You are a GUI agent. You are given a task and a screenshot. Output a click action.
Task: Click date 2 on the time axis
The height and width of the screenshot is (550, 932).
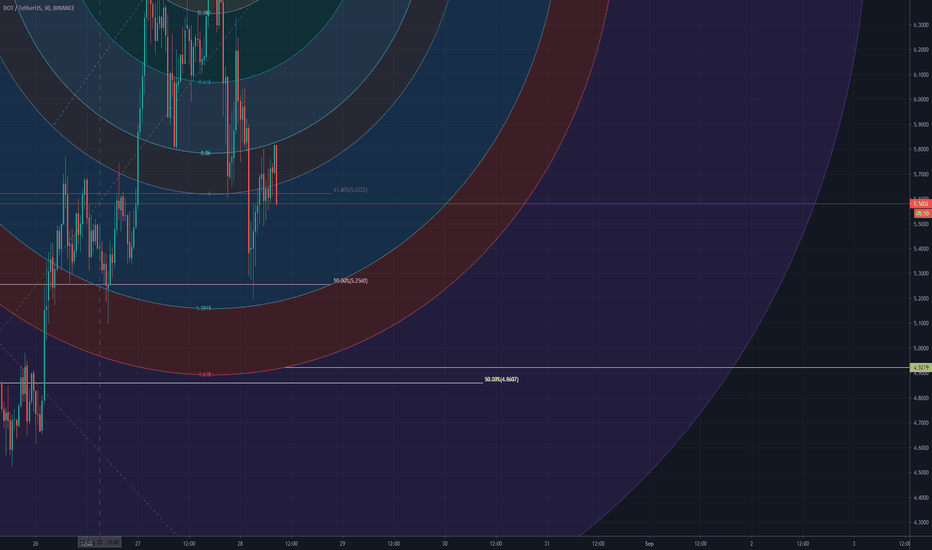pos(751,543)
